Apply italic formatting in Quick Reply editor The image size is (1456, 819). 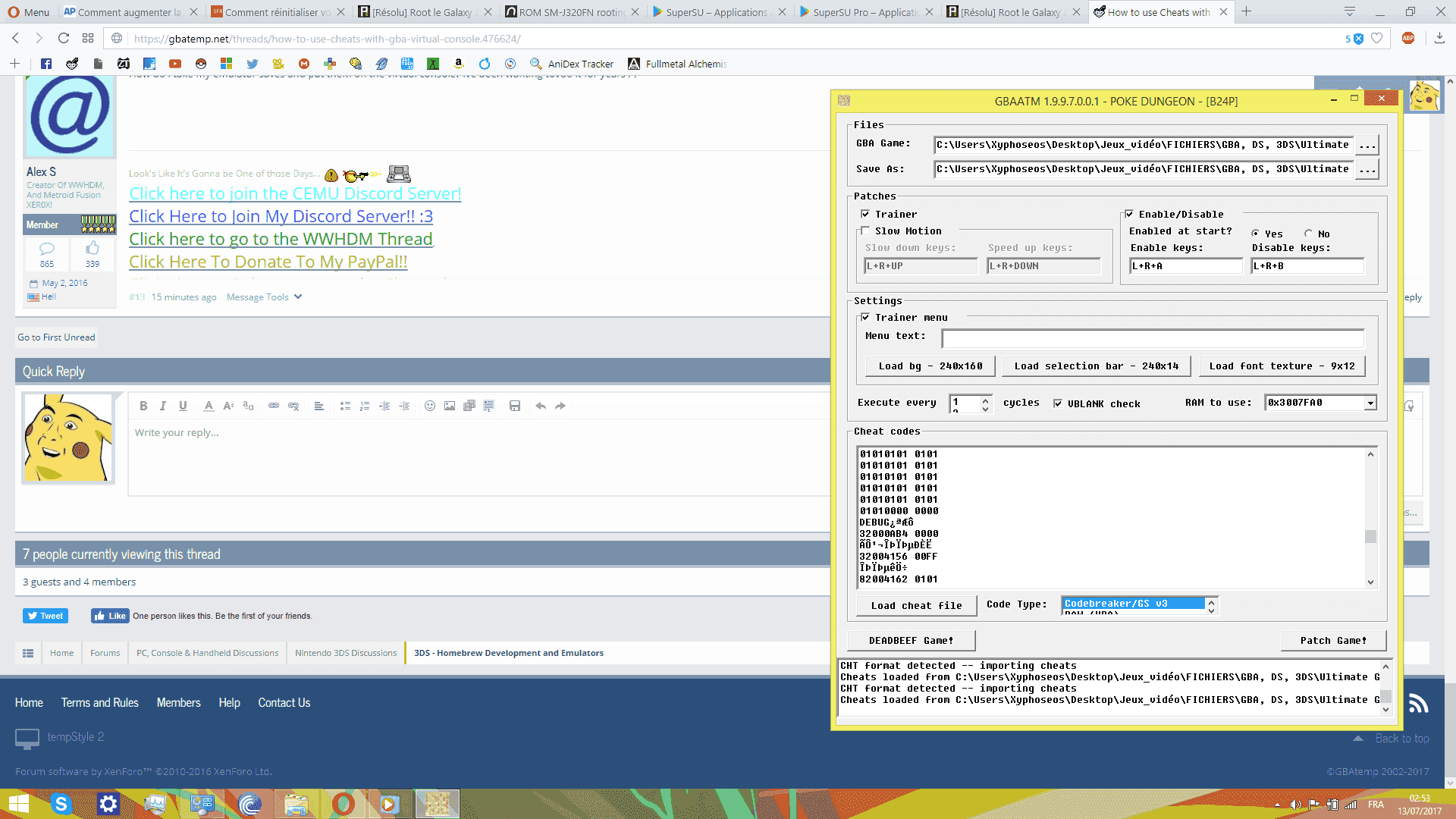[163, 406]
